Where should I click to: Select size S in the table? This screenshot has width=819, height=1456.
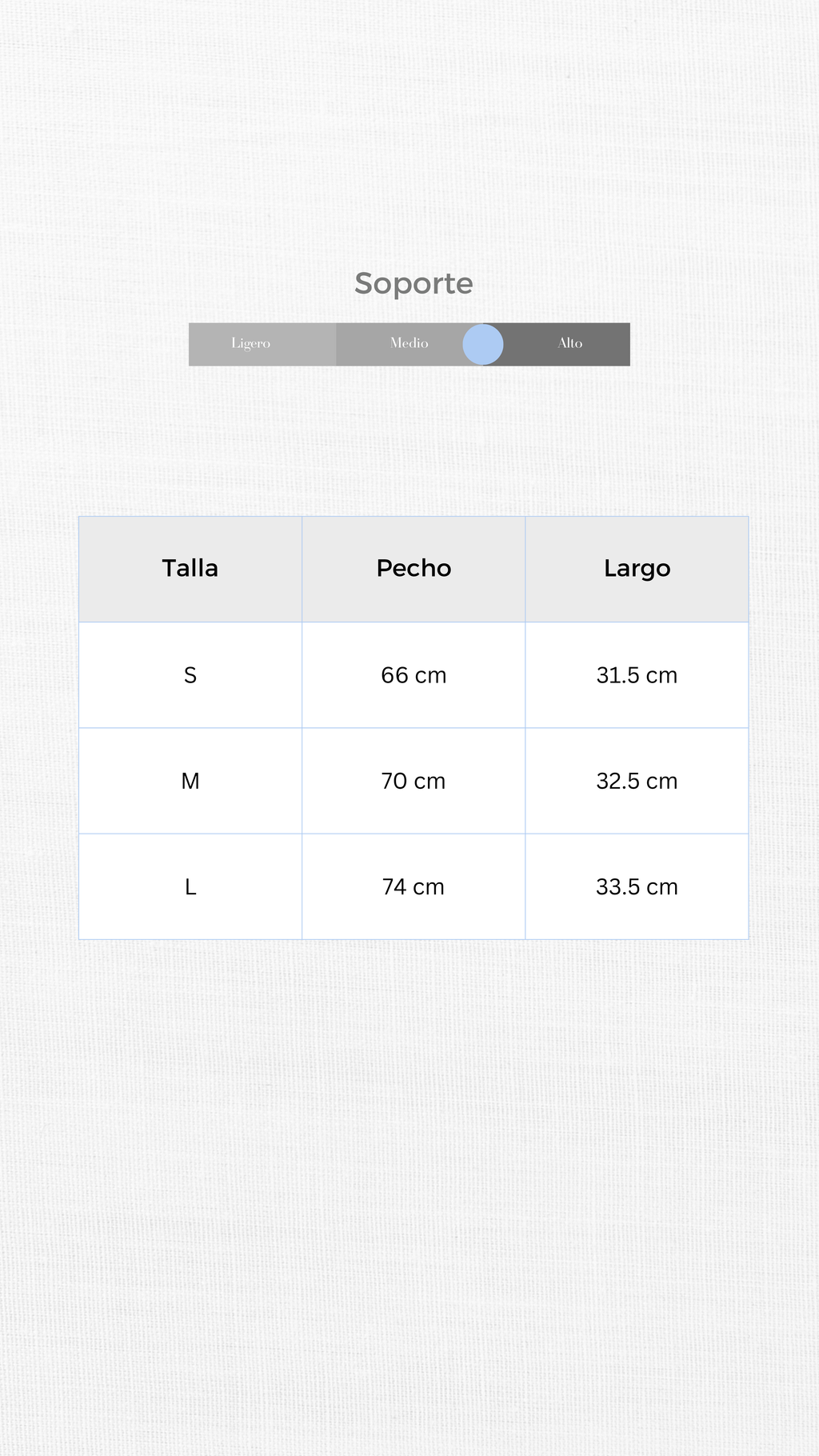coord(190,675)
